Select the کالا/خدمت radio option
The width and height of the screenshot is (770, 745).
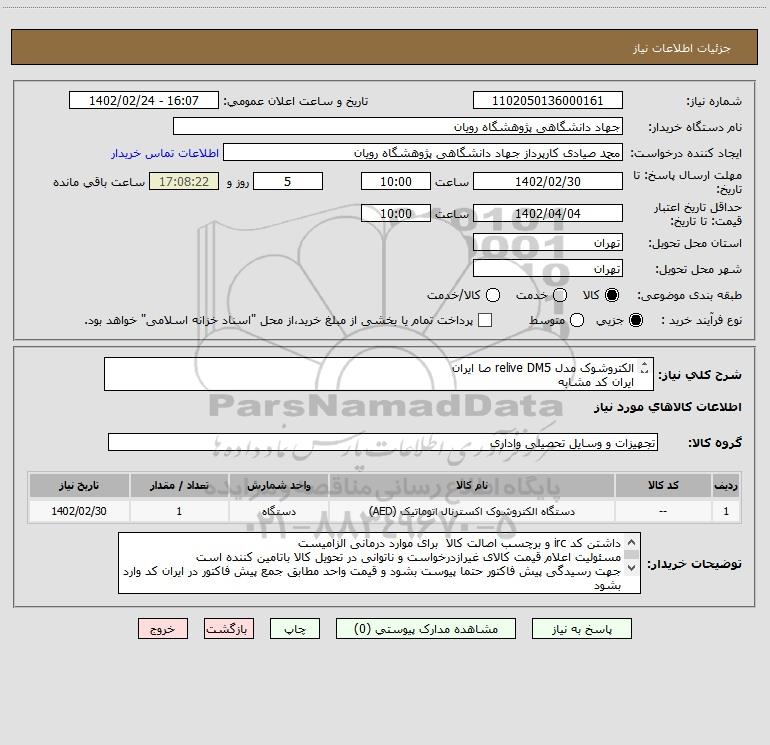coord(493,295)
